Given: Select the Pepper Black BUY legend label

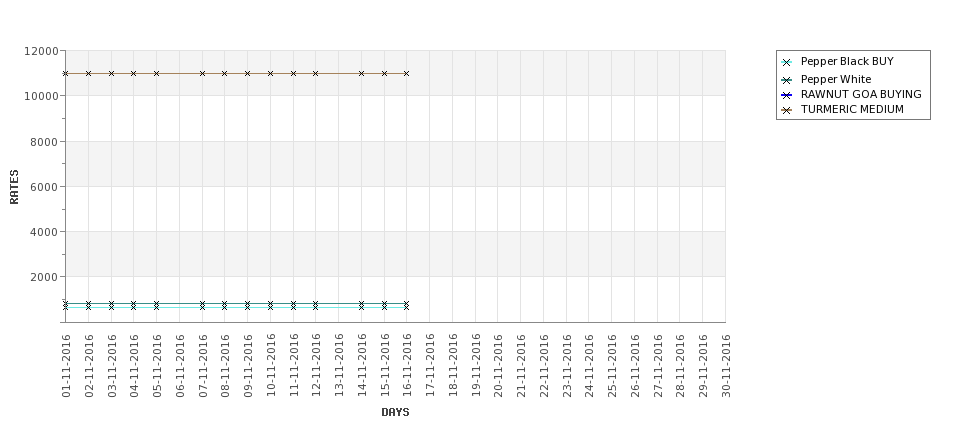Looking at the screenshot, I should coord(847,62).
